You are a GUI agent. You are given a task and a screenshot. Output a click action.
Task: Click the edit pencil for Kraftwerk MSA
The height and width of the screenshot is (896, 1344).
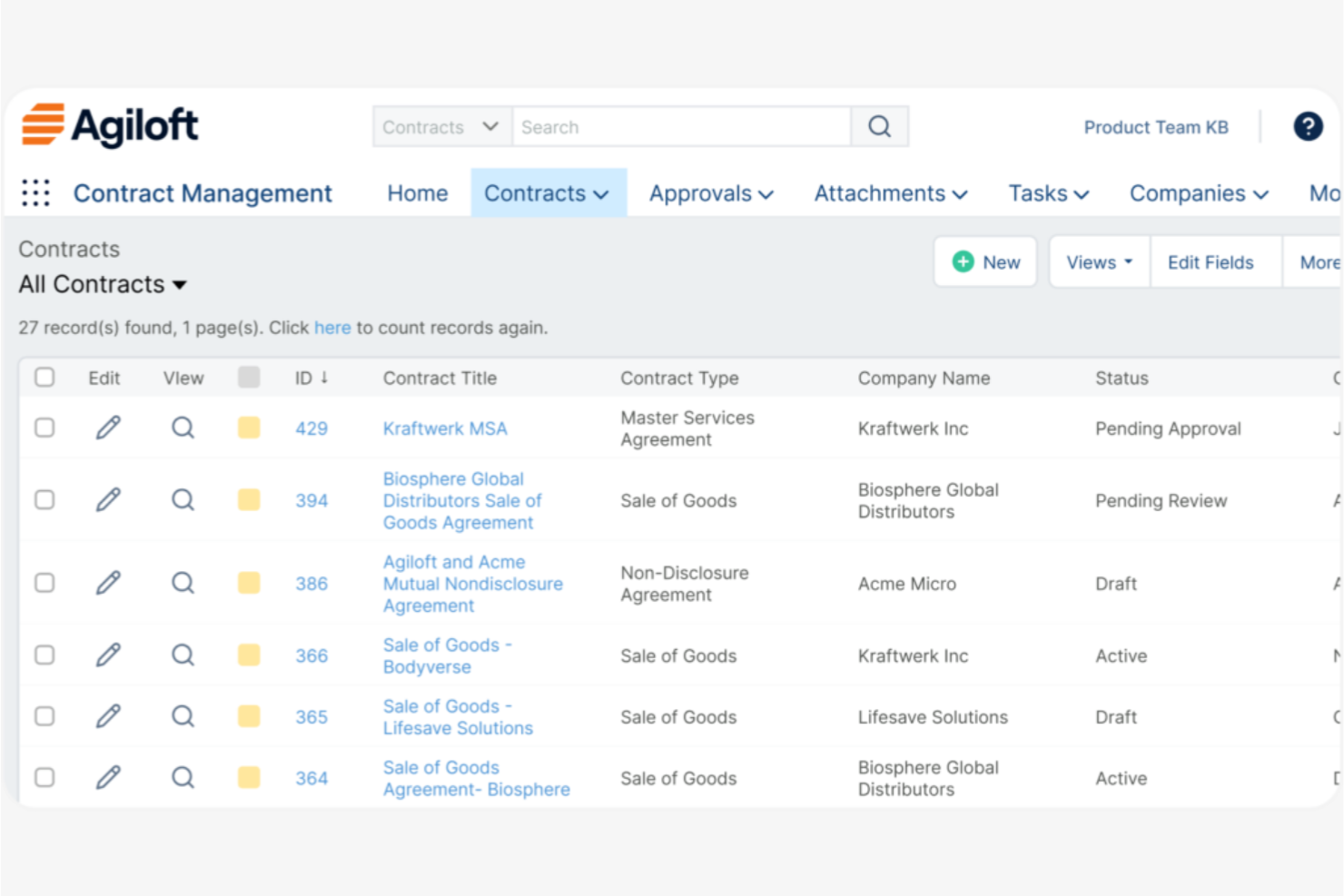point(108,428)
